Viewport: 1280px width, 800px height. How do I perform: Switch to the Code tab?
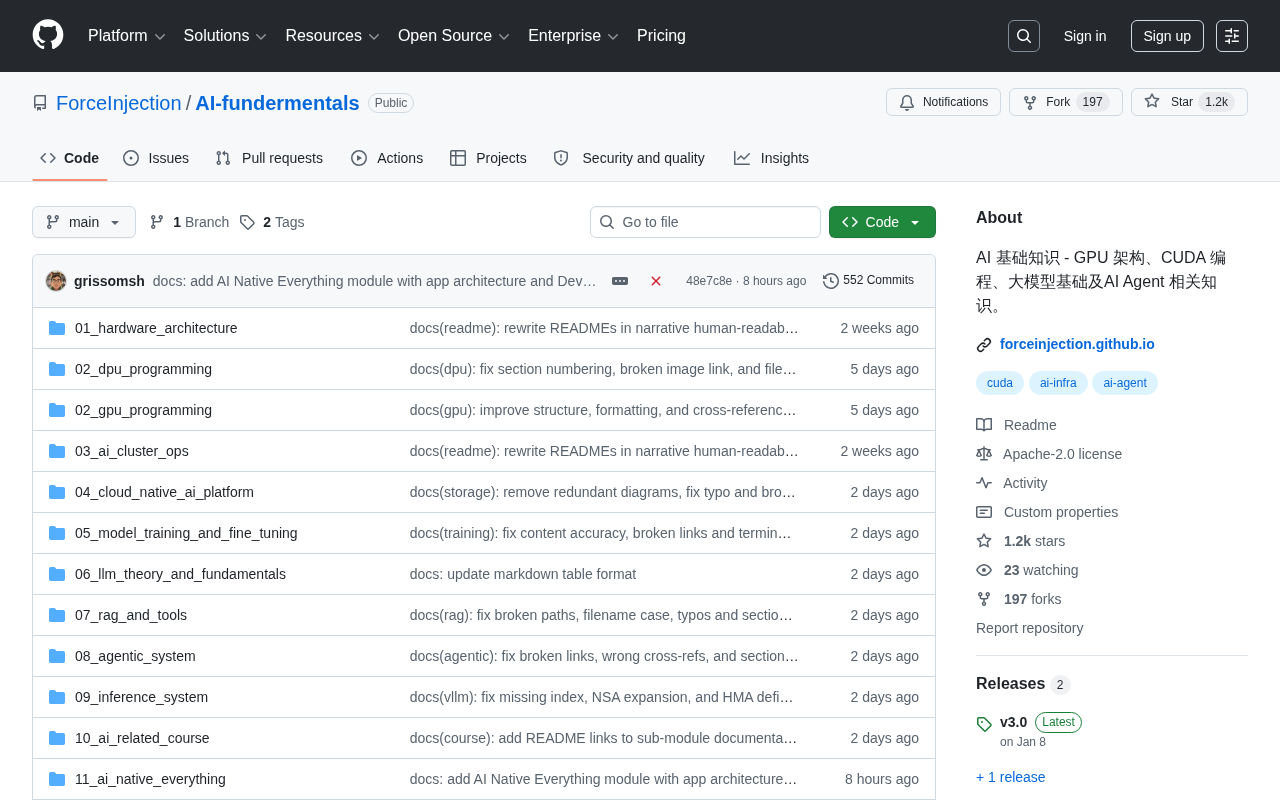click(70, 158)
